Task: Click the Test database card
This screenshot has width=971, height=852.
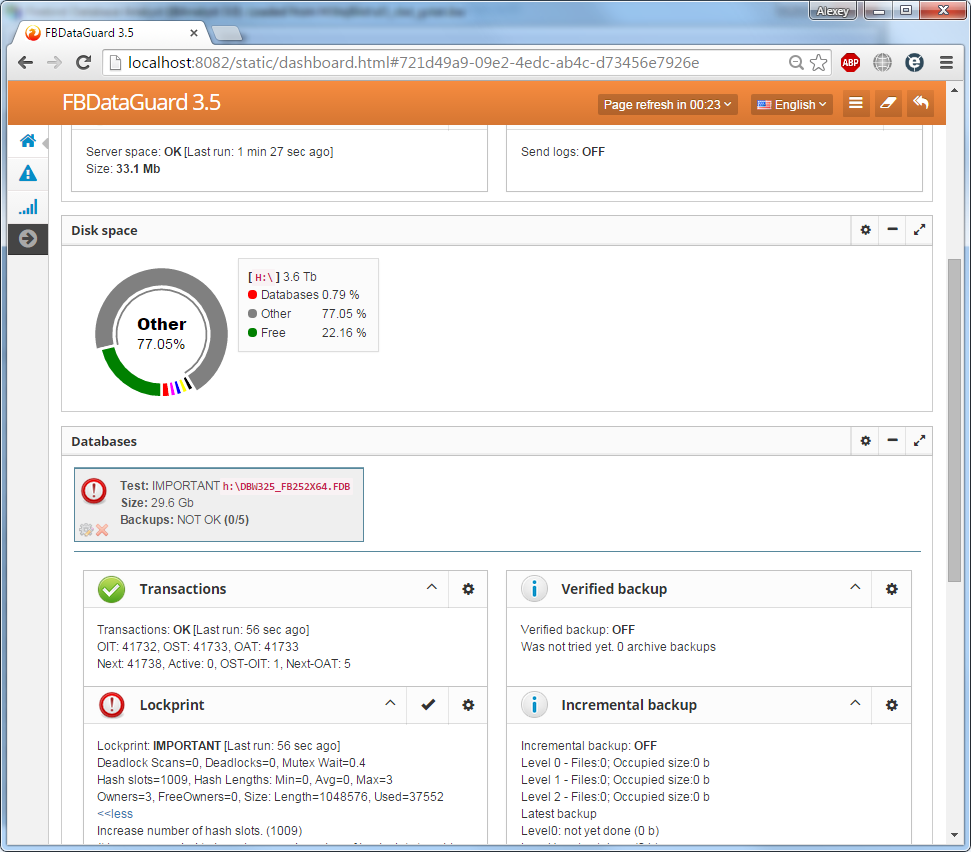Action: click(x=219, y=504)
